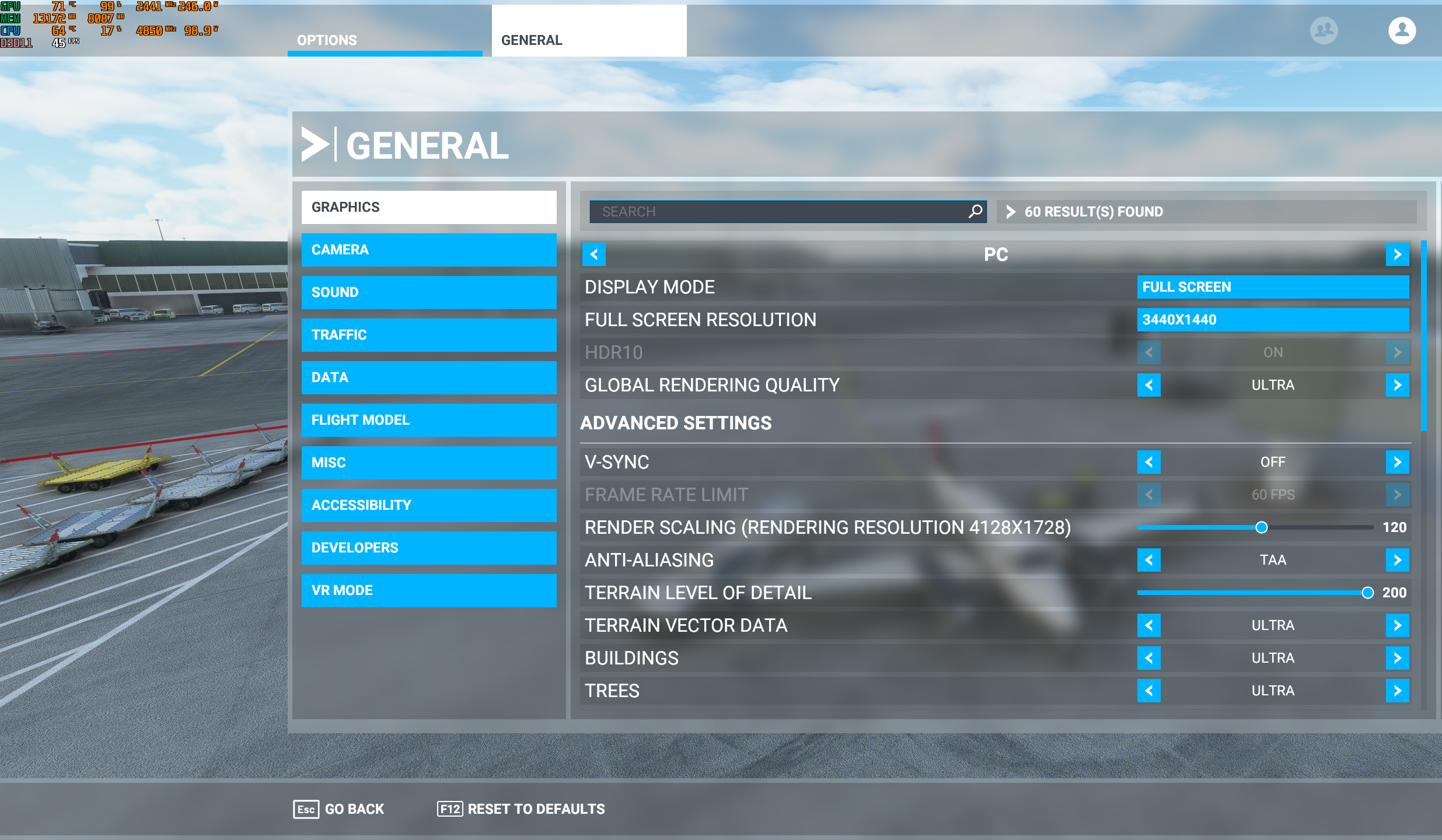1442x840 pixels.
Task: Click right arrow next to PC header
Action: [x=1397, y=254]
